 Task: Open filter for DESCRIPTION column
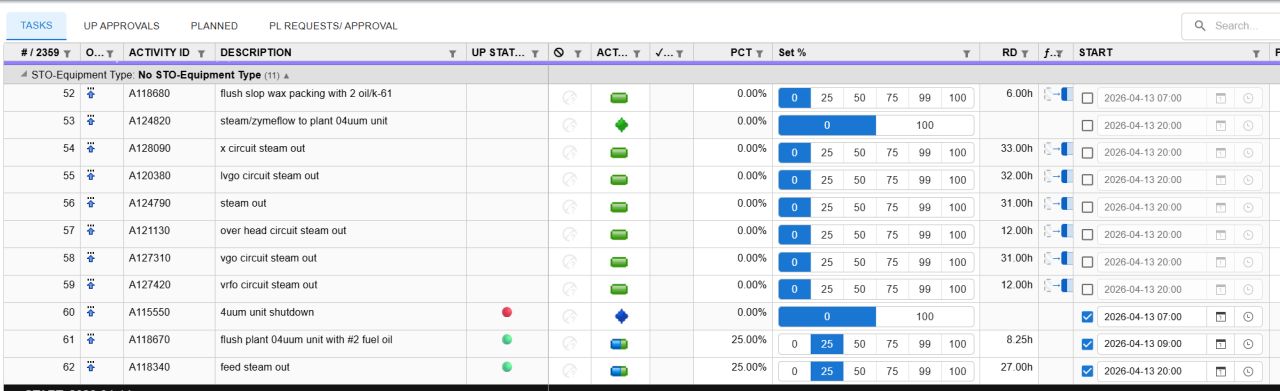click(x=452, y=53)
